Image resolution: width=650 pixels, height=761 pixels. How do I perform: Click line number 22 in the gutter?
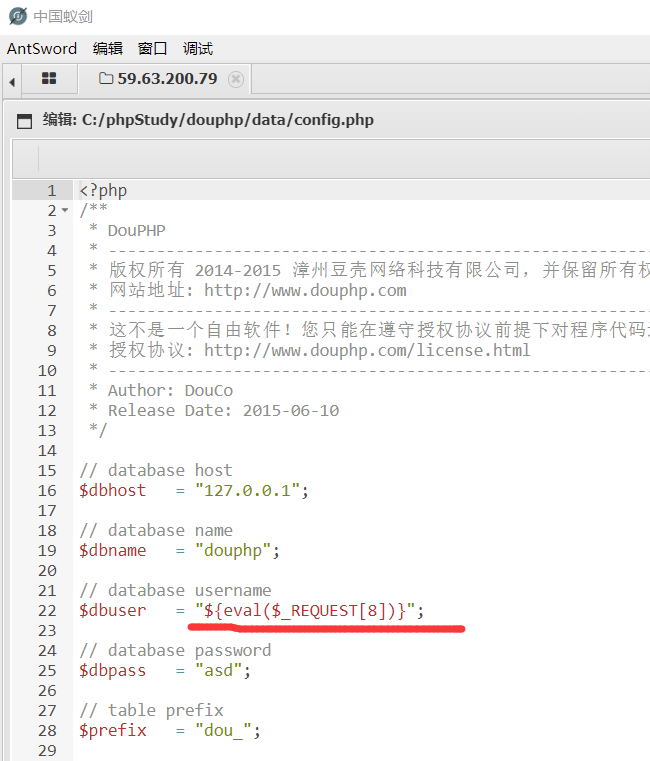point(47,610)
